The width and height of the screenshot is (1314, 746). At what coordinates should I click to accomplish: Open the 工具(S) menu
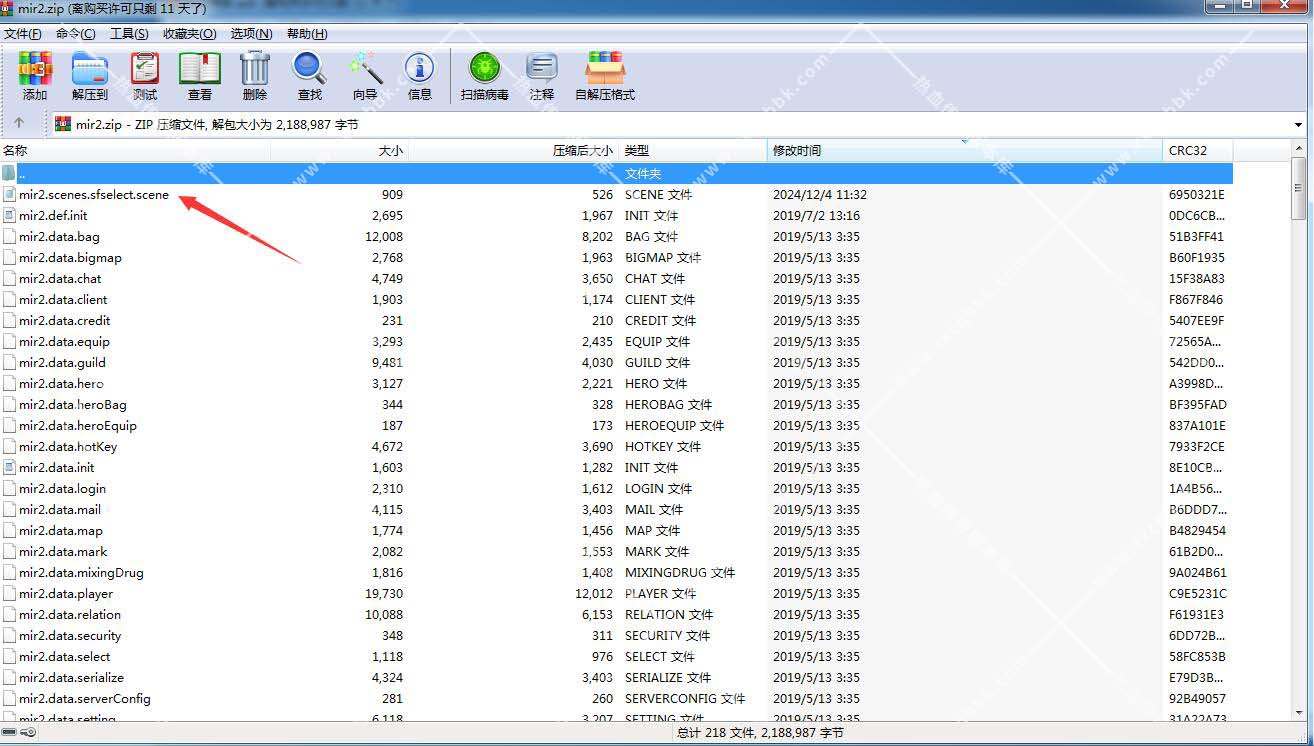129,33
